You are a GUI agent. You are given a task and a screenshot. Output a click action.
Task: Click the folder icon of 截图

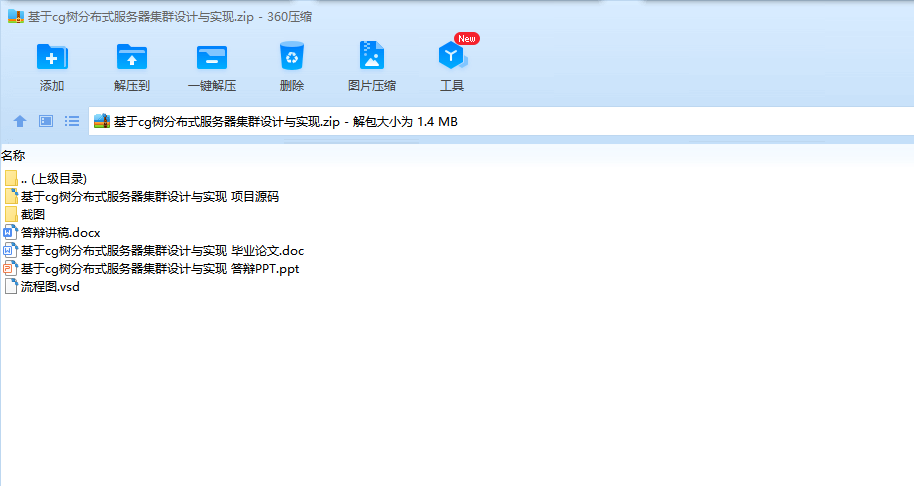11,214
